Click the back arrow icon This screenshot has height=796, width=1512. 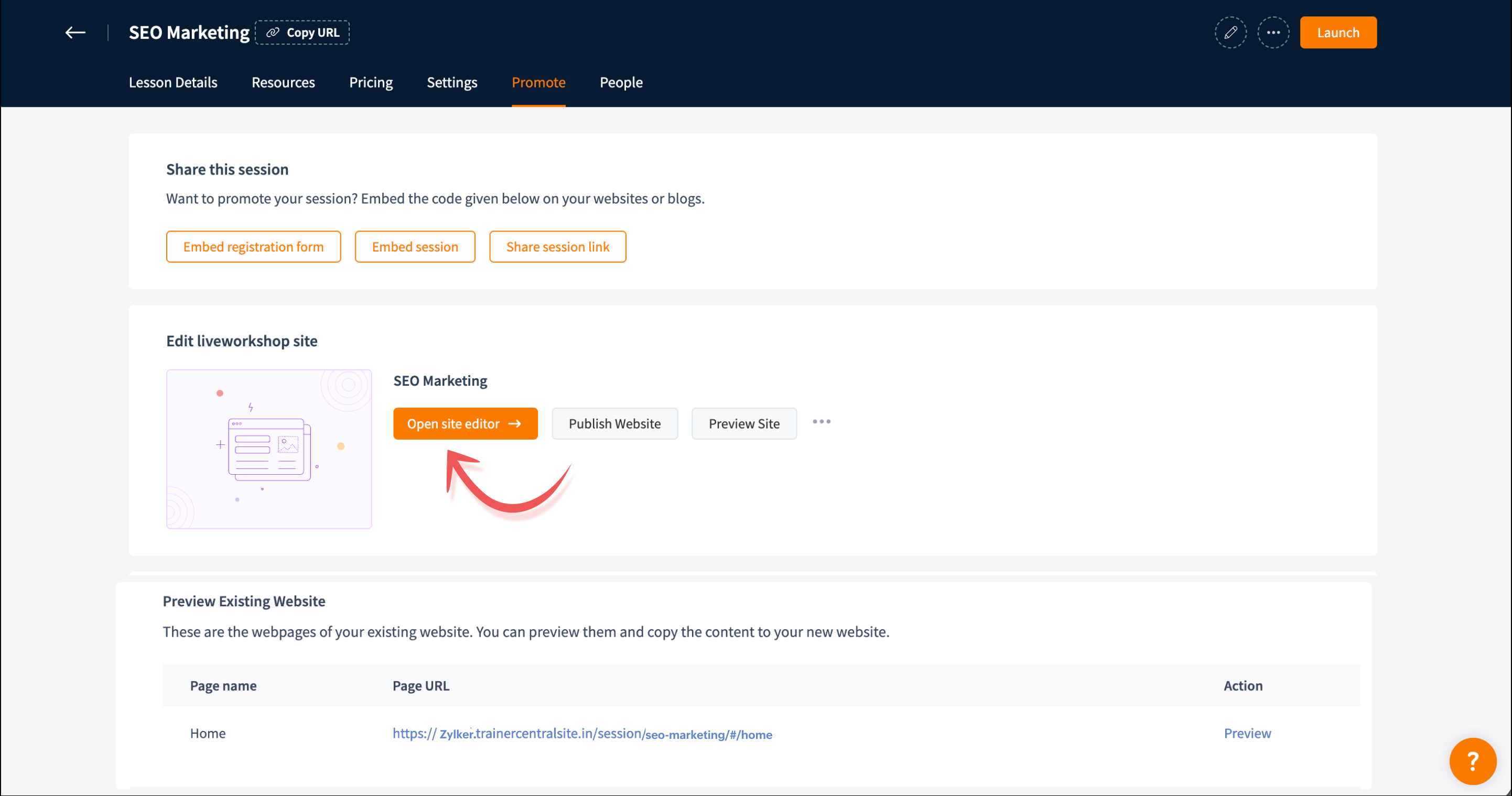75,33
